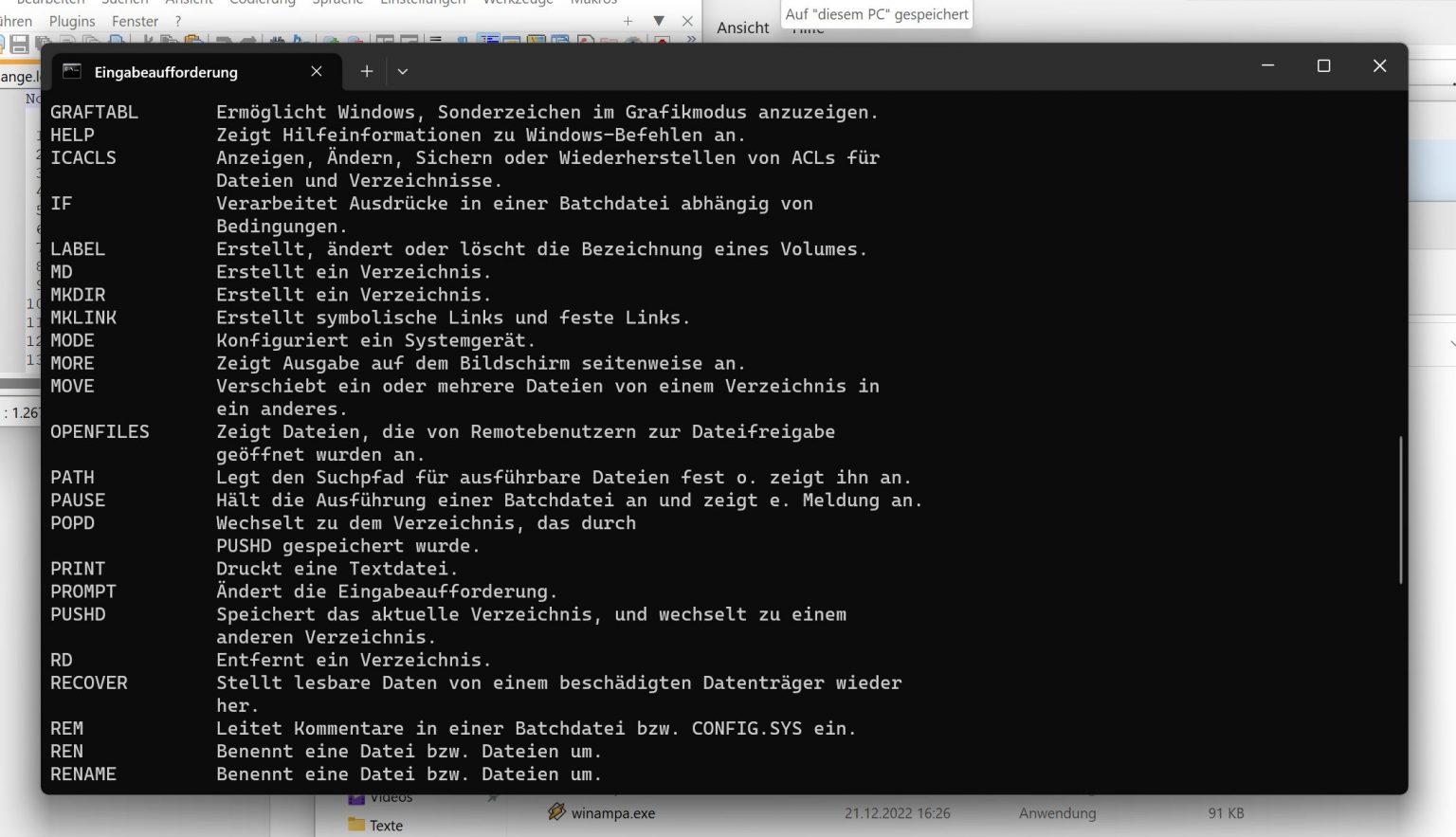This screenshot has height=837, width=1456.
Task: Maximize the Eingabeaufforderung window
Action: 1324,65
